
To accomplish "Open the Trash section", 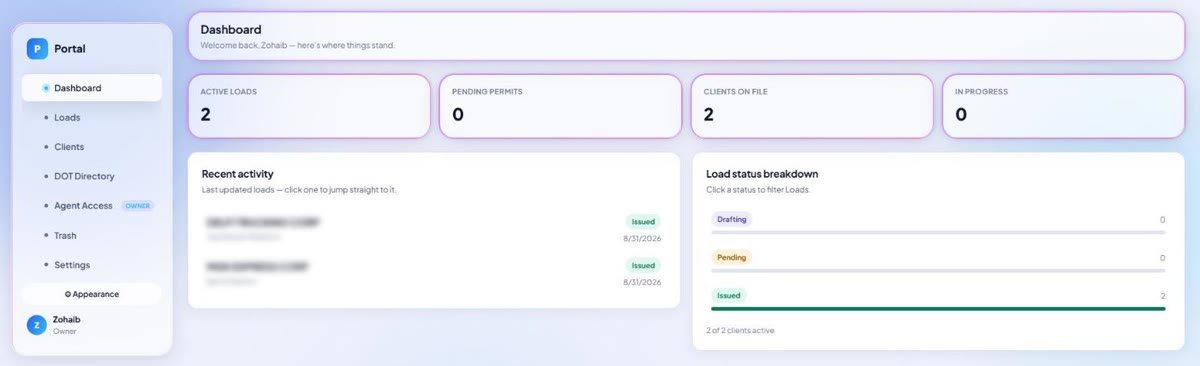I will [x=92, y=235].
